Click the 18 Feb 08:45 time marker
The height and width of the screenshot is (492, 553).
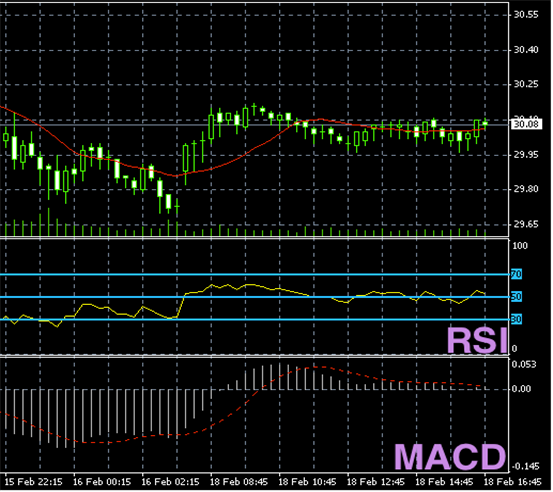click(240, 482)
